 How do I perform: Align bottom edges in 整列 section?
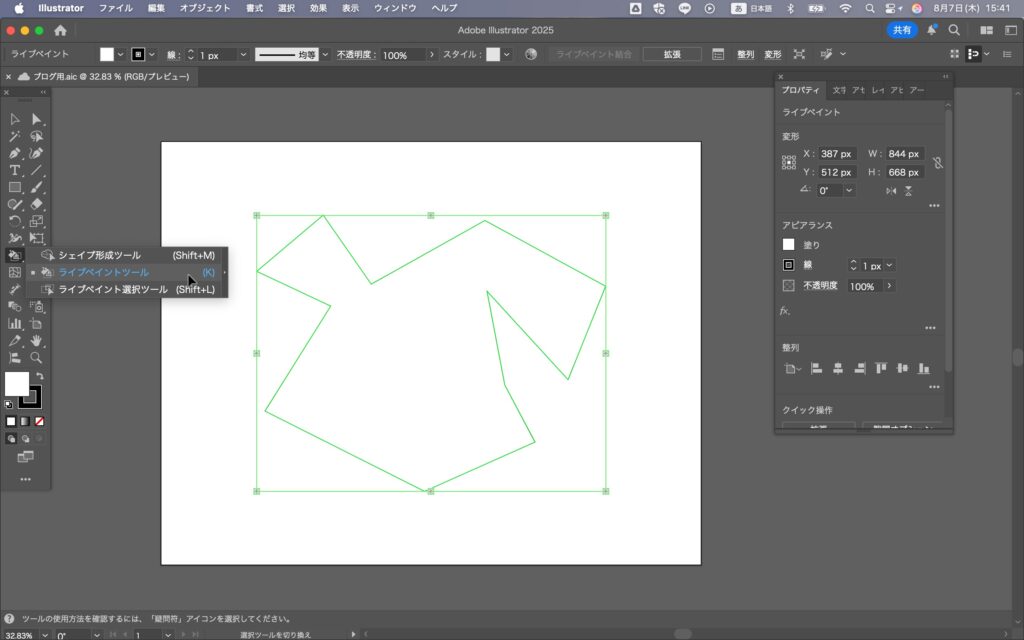(x=923, y=368)
